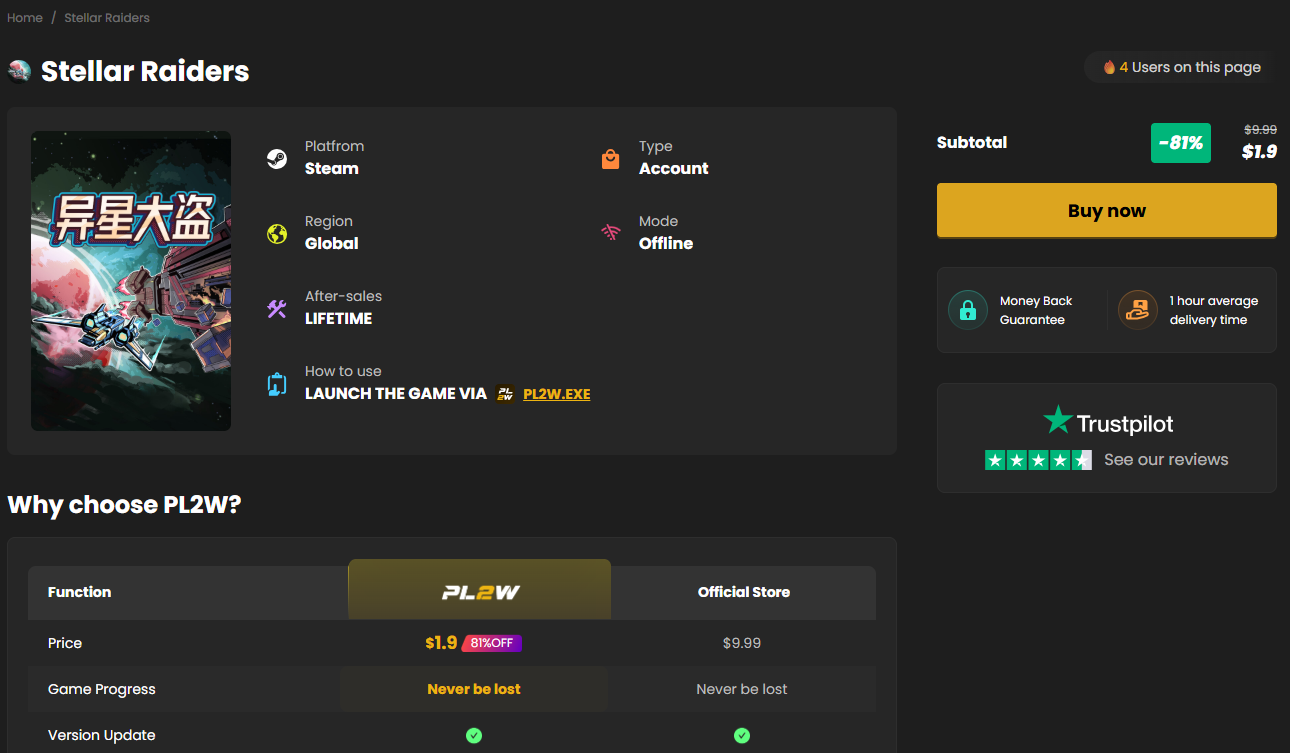Click the Global region globe icon
The image size is (1290, 753).
click(277, 234)
